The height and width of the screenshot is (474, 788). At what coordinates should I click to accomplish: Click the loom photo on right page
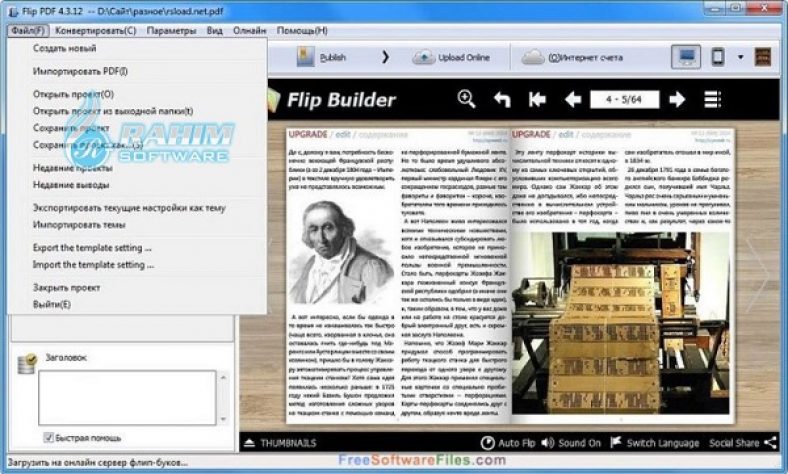pyautogui.click(x=621, y=323)
